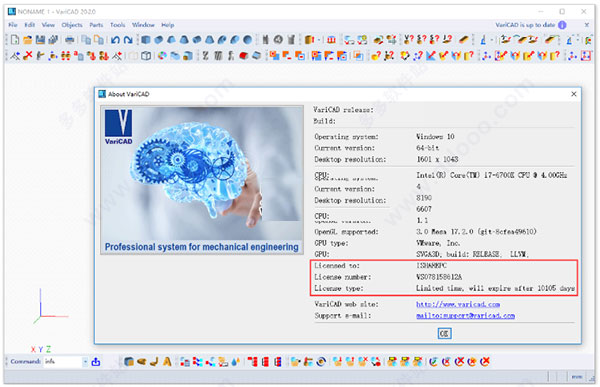Click OK in the About VariCAD dialog

coord(444,333)
